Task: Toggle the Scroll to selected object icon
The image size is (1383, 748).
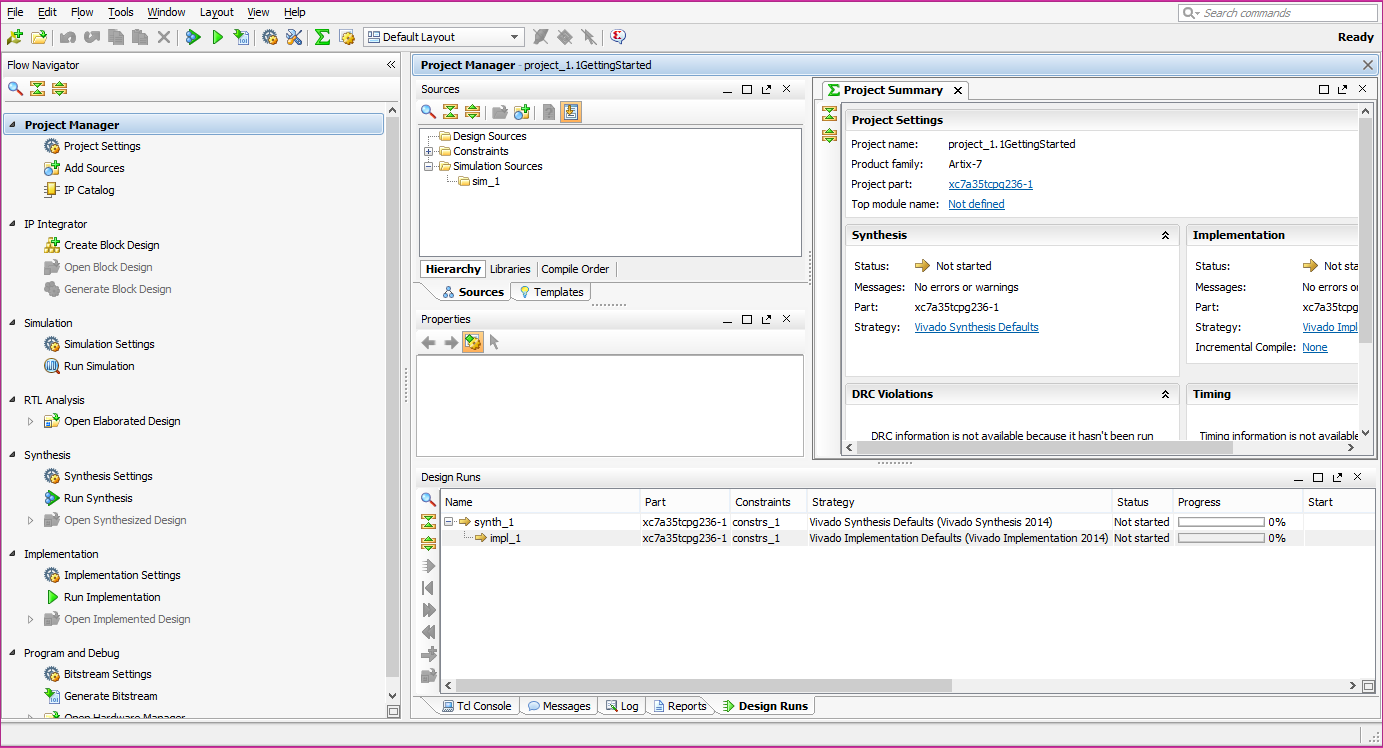Action: [571, 111]
